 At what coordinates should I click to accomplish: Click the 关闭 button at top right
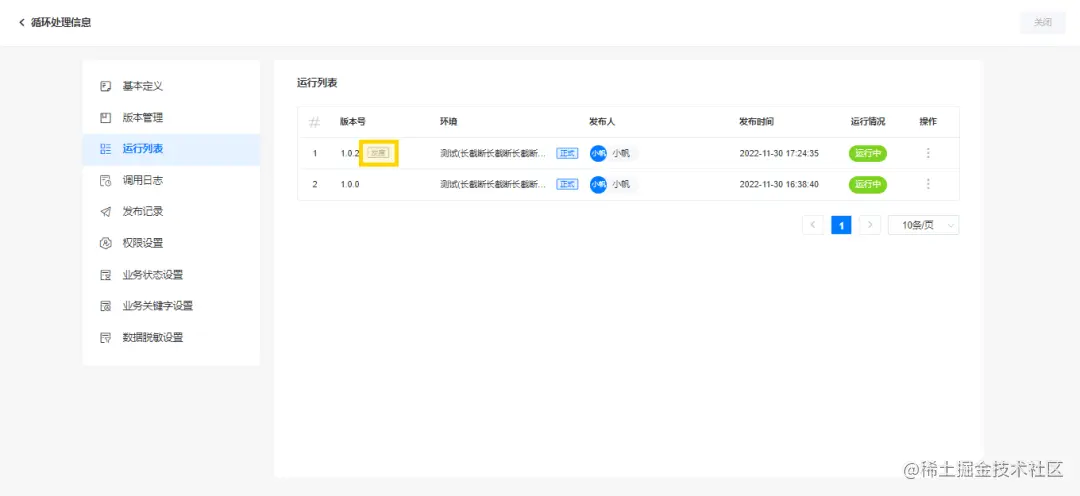[1043, 23]
